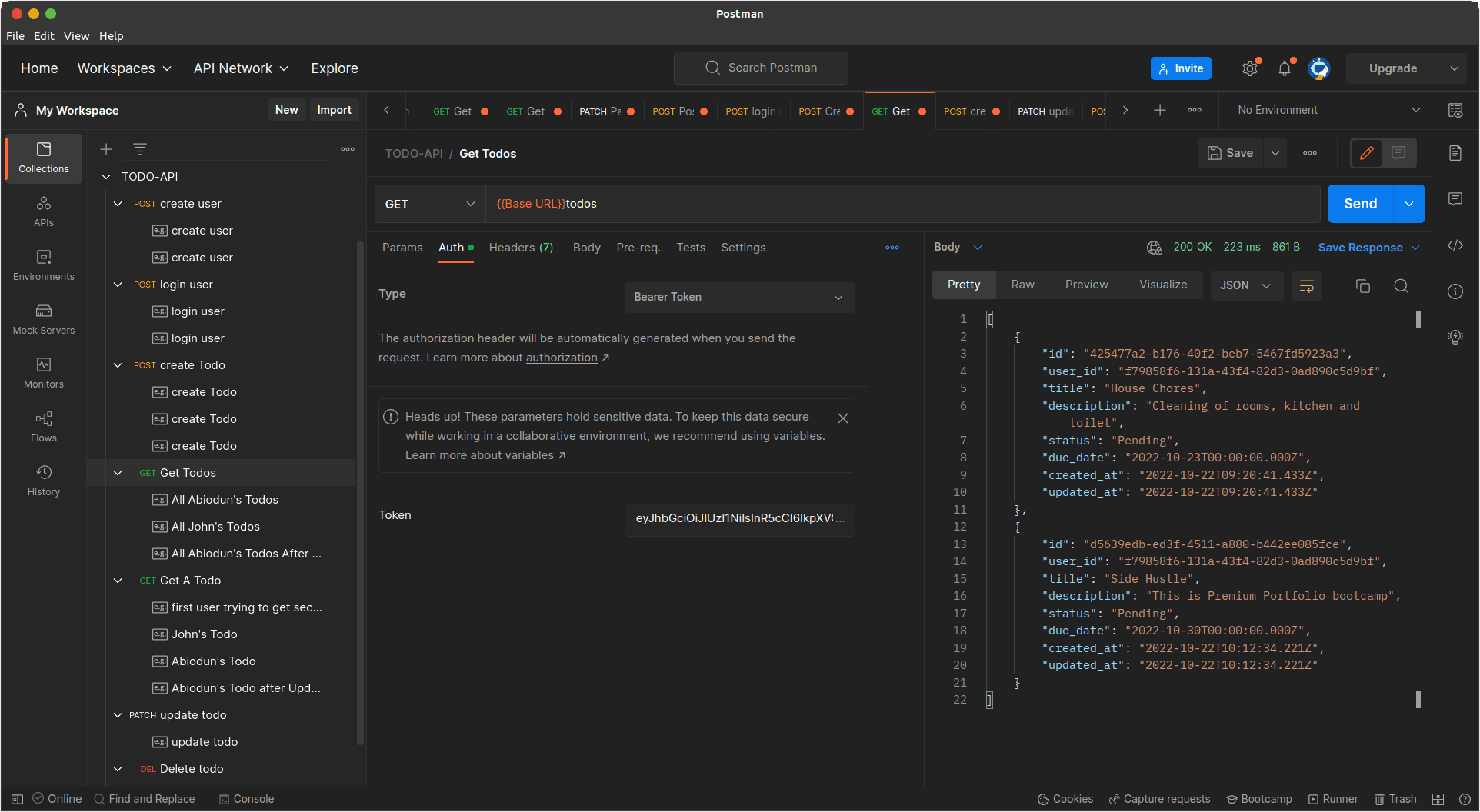Open request History in the sidebar
Viewport: 1480px width, 812px height.
point(44,481)
